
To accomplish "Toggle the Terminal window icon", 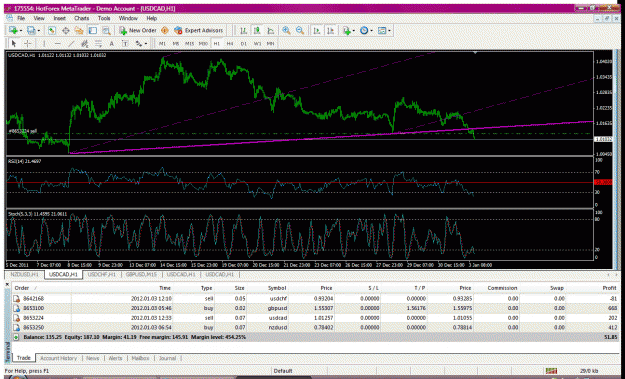I will [x=92, y=30].
